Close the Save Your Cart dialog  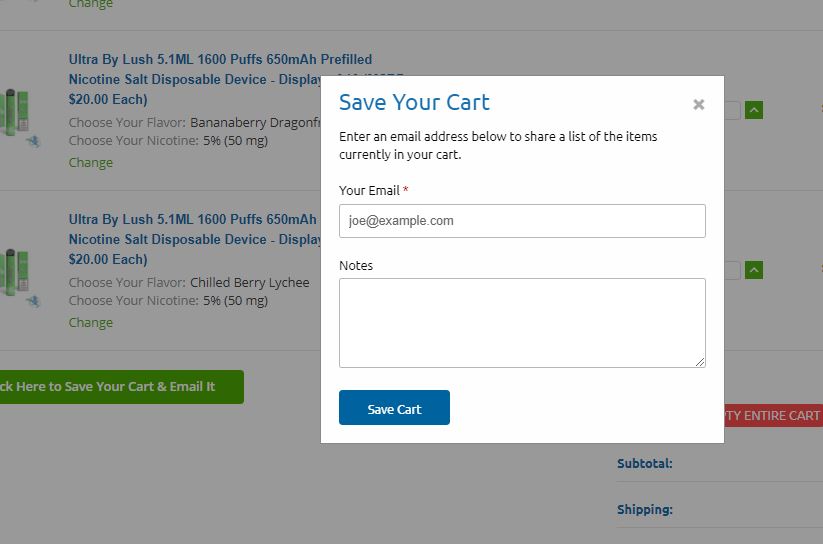(x=699, y=104)
